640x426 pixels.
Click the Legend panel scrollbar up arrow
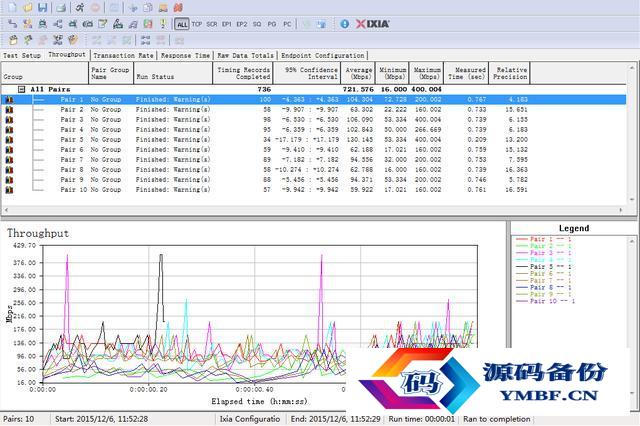click(632, 241)
